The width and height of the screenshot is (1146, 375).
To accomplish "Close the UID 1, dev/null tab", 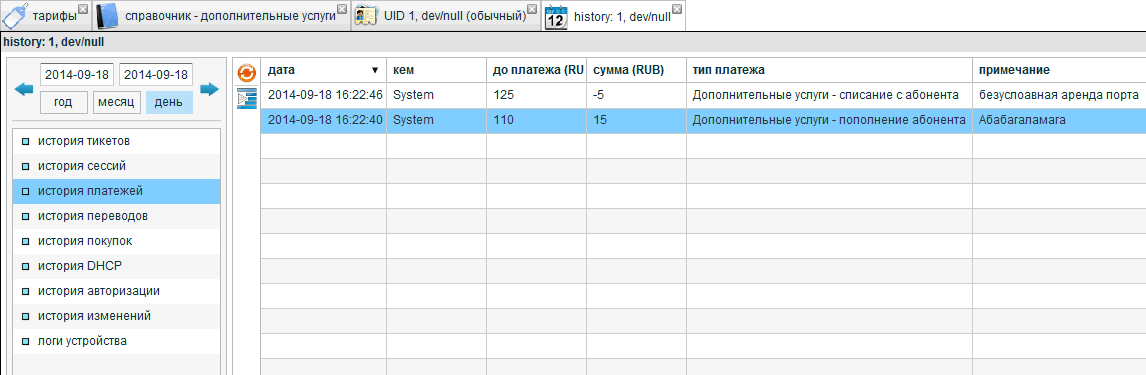I will click(532, 9).
